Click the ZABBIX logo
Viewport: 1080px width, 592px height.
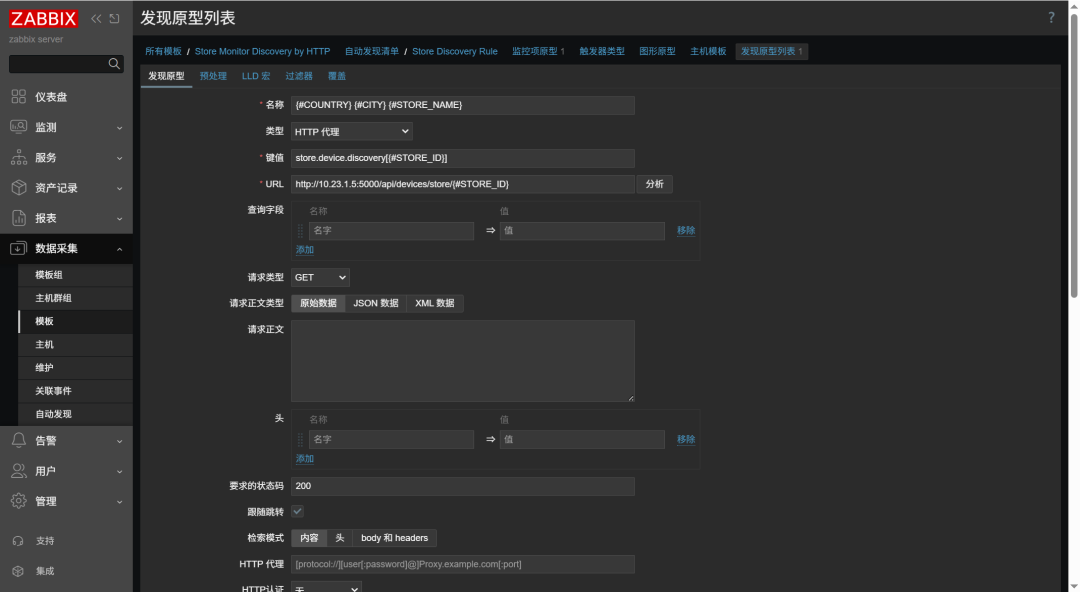pyautogui.click(x=43, y=19)
